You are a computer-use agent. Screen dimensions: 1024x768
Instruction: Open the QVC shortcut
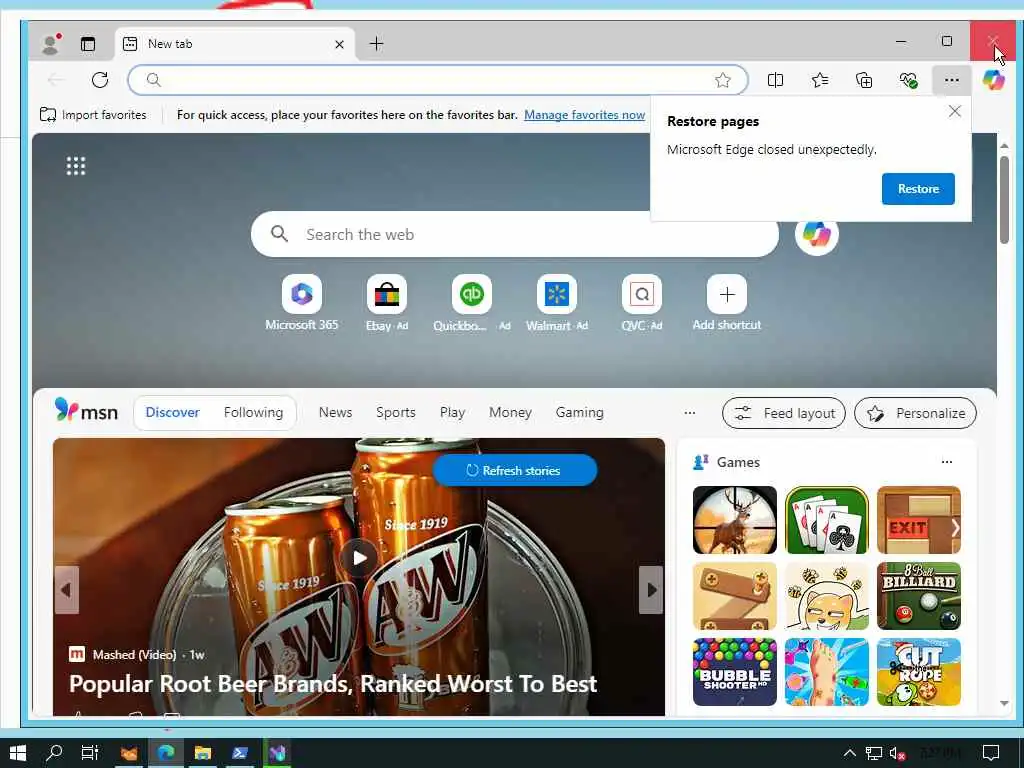click(641, 303)
